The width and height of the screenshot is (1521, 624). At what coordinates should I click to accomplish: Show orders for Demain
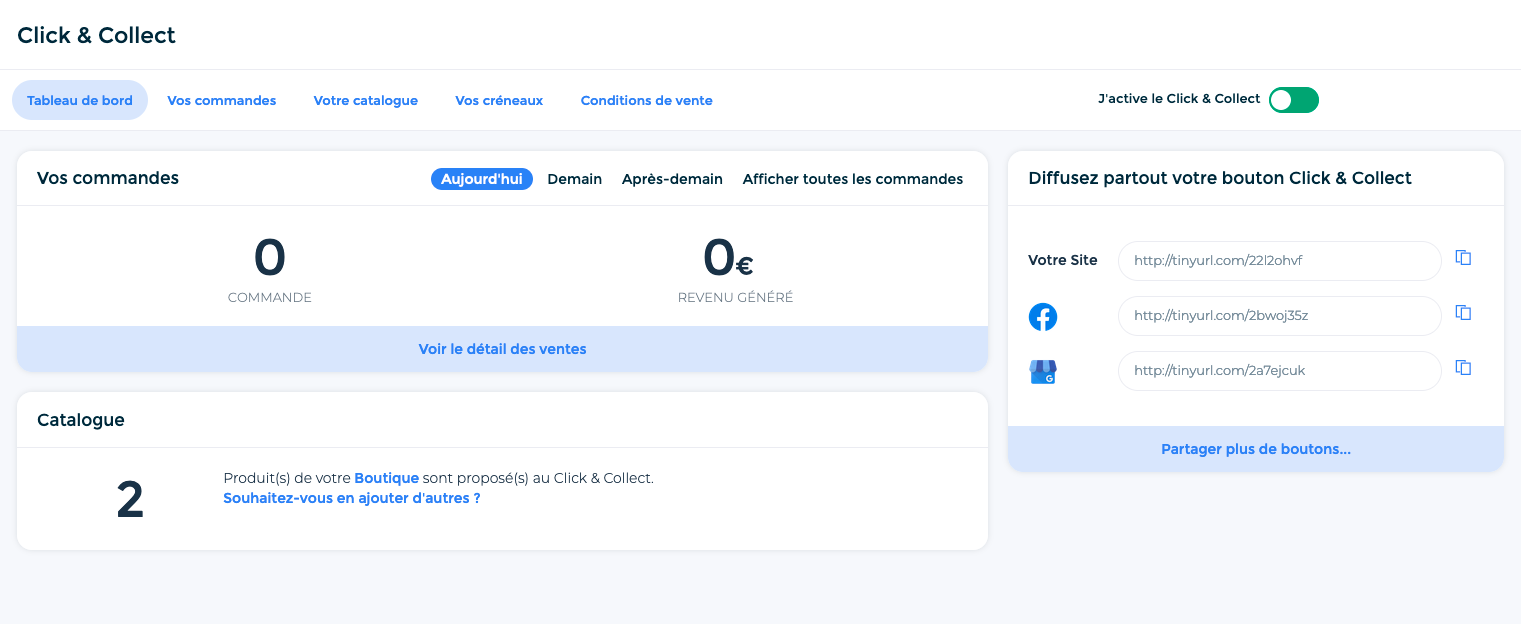tap(575, 179)
